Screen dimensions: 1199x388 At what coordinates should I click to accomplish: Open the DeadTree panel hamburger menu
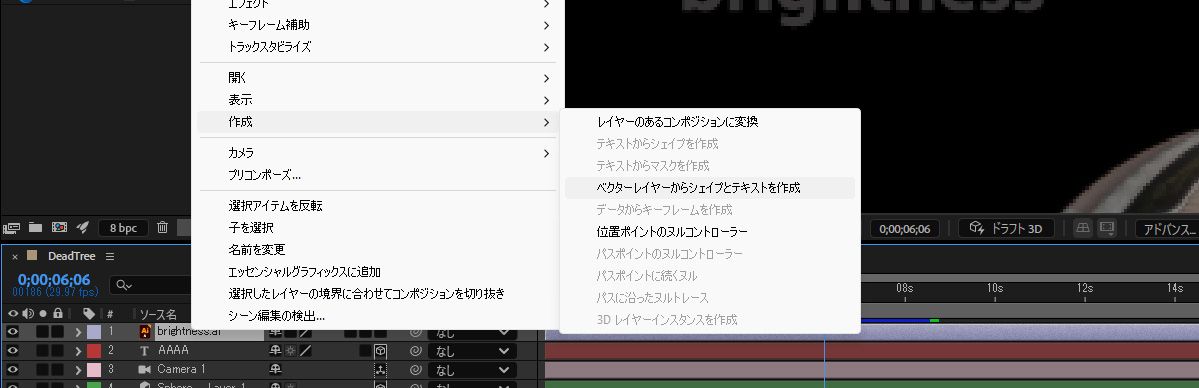click(x=109, y=256)
